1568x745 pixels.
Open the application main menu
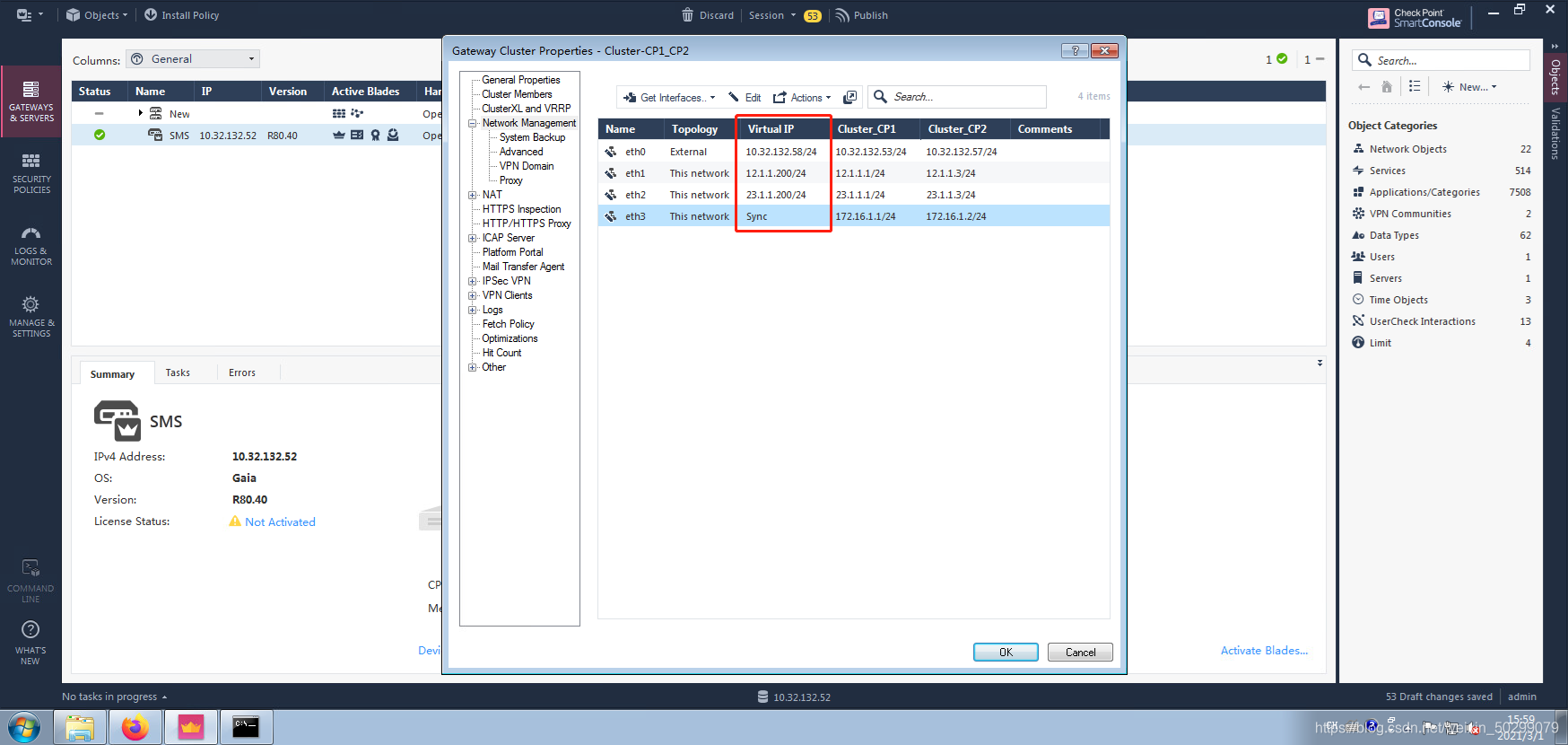coord(30,15)
